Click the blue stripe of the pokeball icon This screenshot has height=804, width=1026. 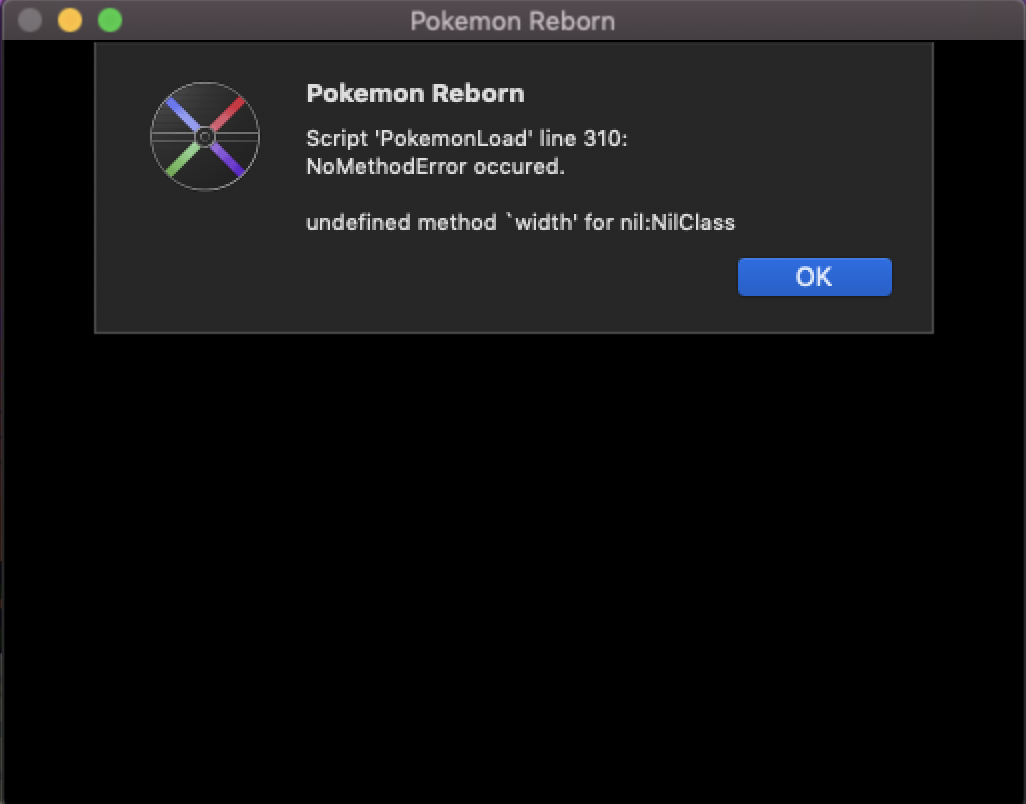click(183, 114)
